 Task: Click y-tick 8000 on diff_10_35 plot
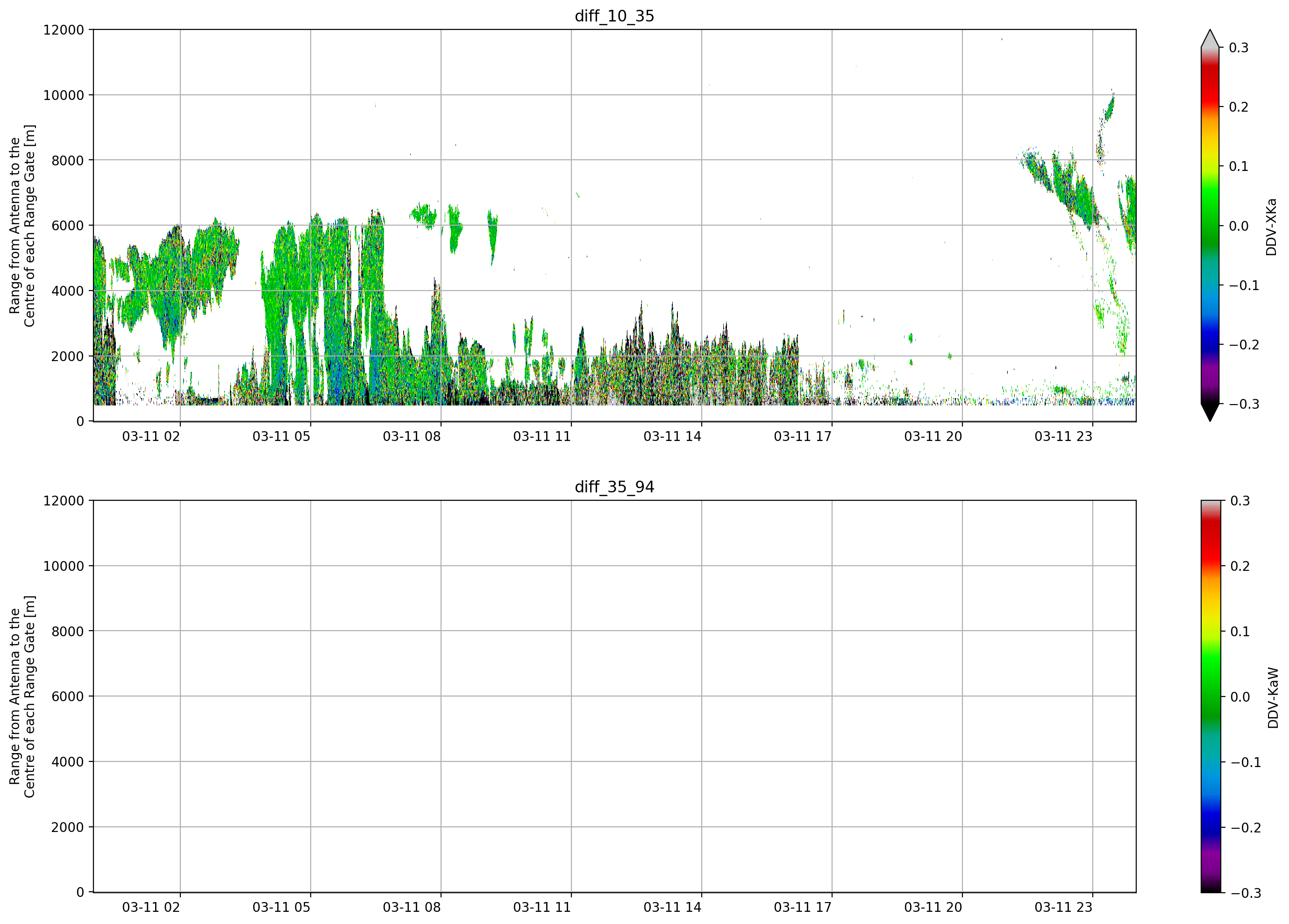click(x=68, y=160)
